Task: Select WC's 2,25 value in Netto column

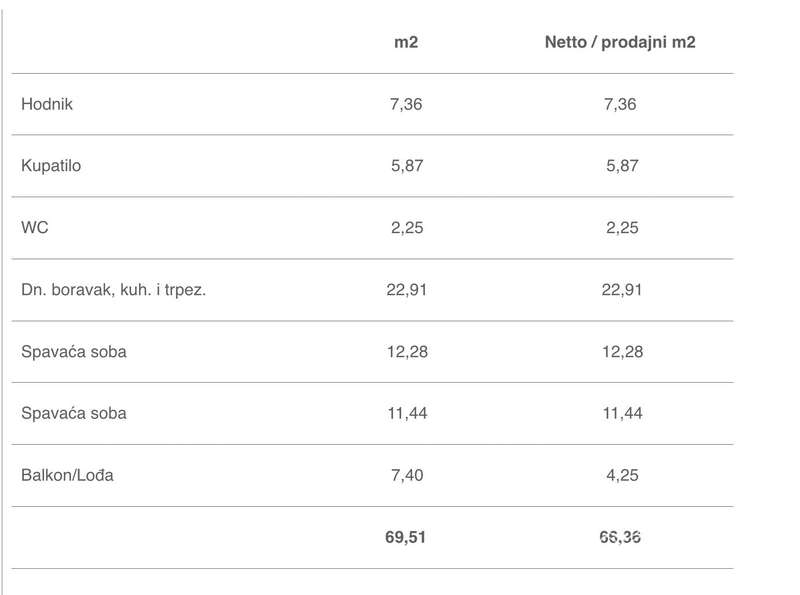Action: point(620,228)
